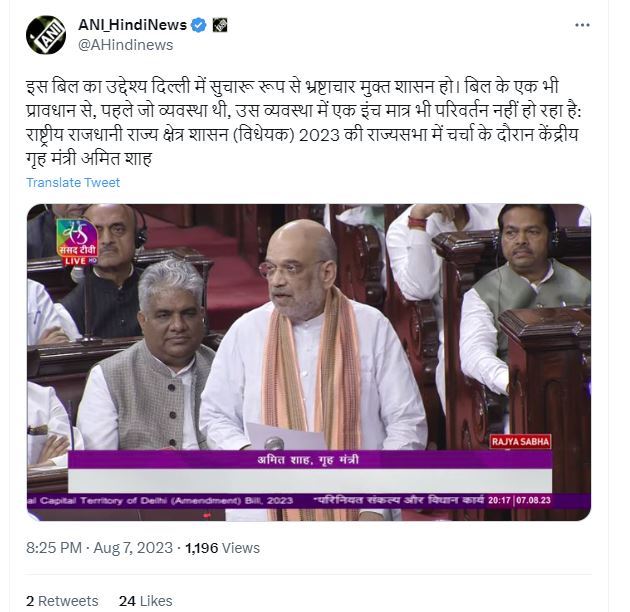
Task: Click the red LIVE HD badge
Action: pos(80,261)
